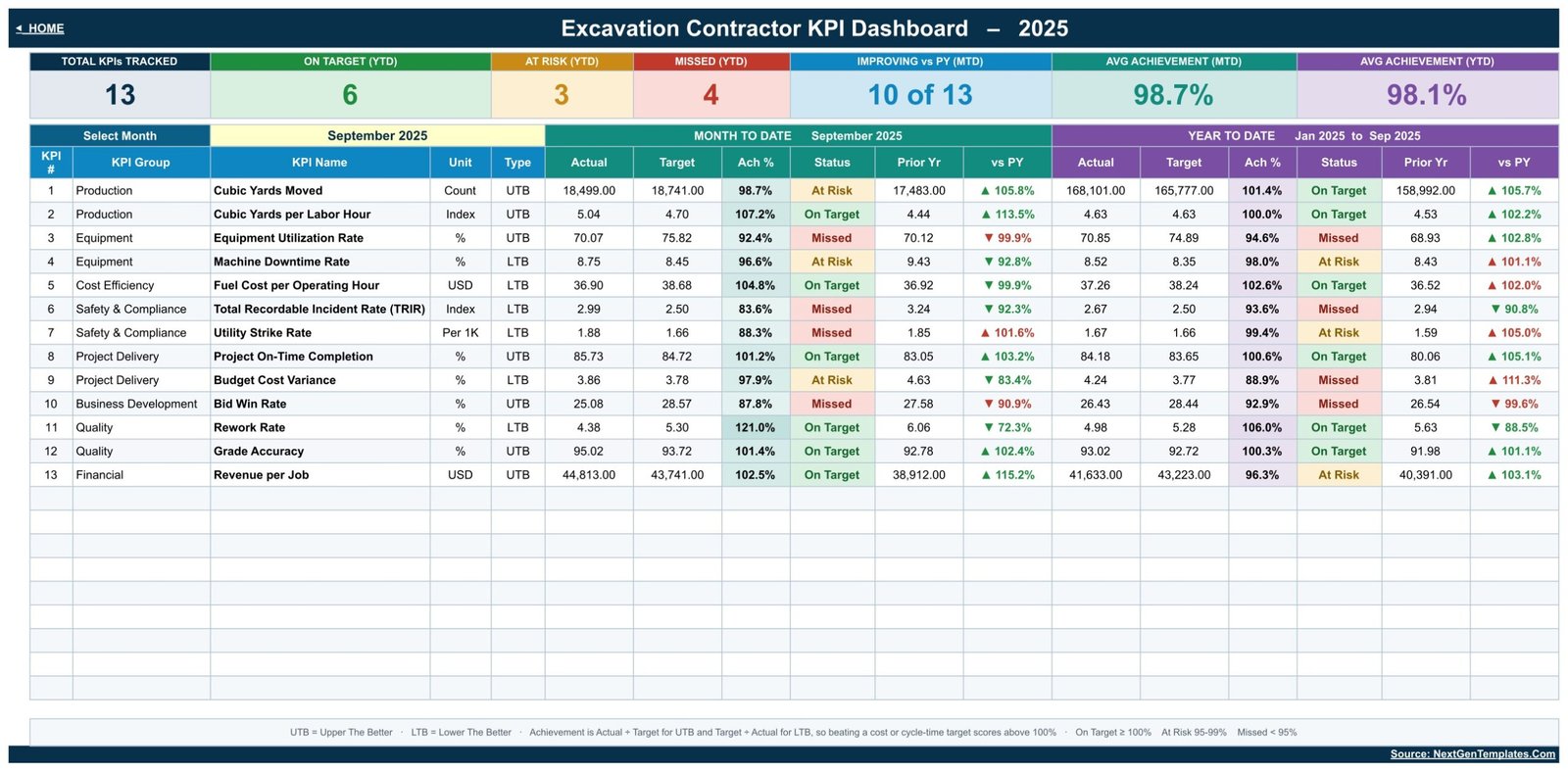Click YTD prior year value 158,992.00
Viewport: 1568px width, 772px height.
1425,191
